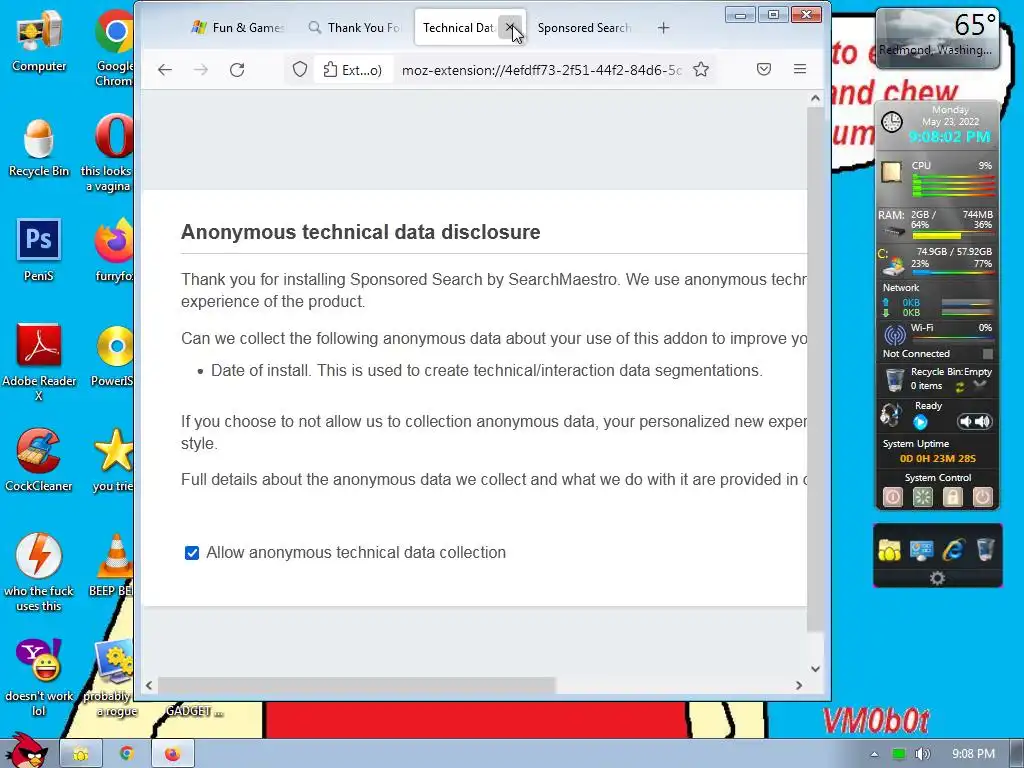This screenshot has height=768, width=1024.
Task: Click the gadget C: drive usage bar
Action: (953, 271)
